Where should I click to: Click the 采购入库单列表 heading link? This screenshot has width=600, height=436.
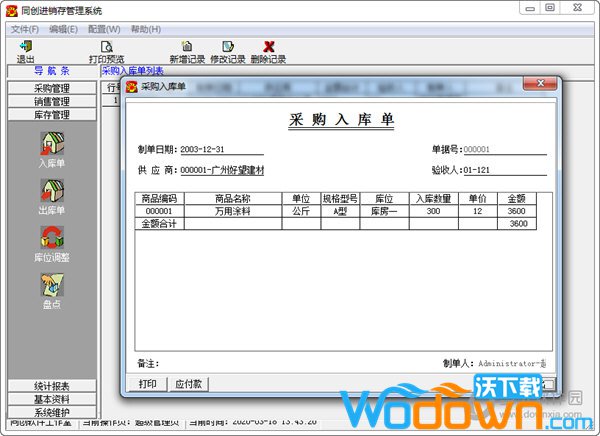click(x=133, y=71)
